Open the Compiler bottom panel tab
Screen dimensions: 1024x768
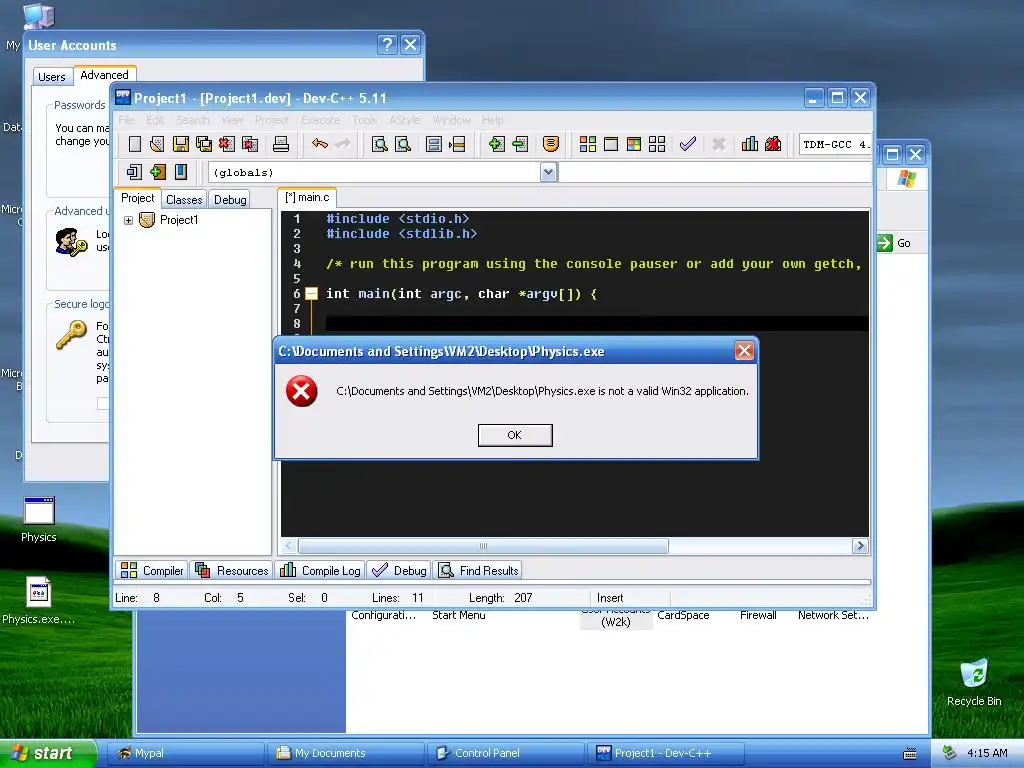(x=152, y=570)
